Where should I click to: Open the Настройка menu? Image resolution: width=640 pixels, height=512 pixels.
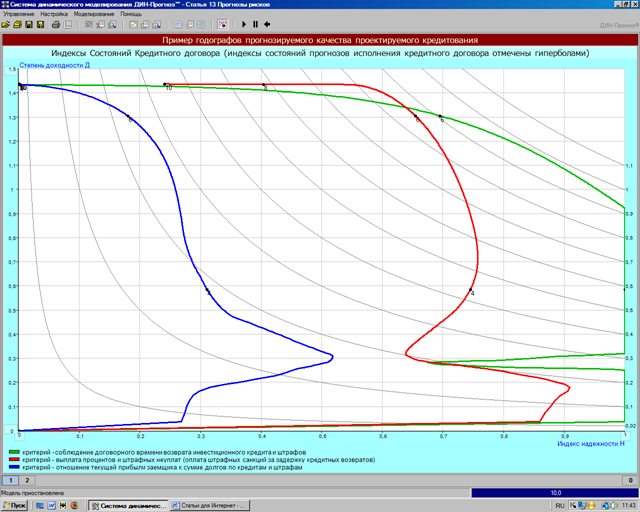click(54, 15)
